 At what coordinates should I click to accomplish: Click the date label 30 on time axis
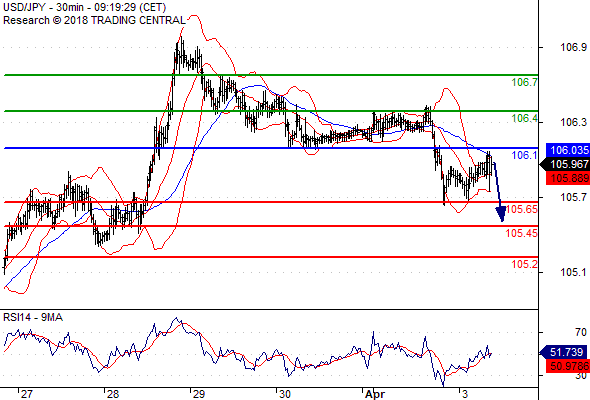tap(284, 394)
